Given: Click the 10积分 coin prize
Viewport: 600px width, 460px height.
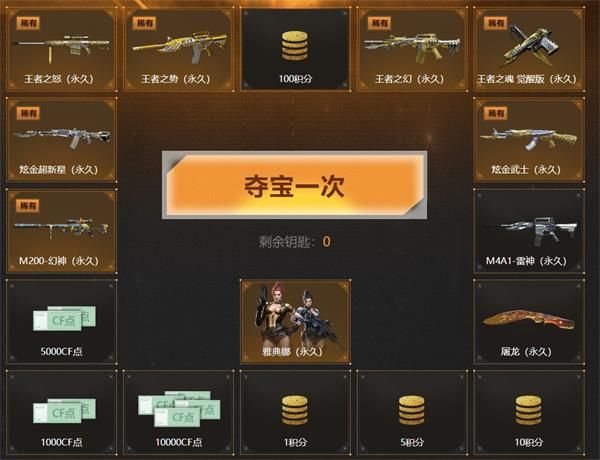Looking at the screenshot, I should pos(529,412).
